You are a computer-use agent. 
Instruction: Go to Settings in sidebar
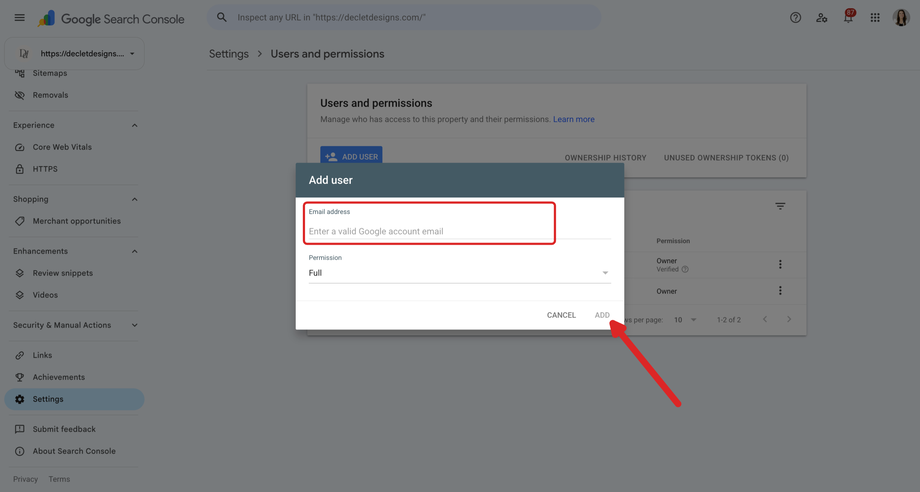click(x=75, y=399)
